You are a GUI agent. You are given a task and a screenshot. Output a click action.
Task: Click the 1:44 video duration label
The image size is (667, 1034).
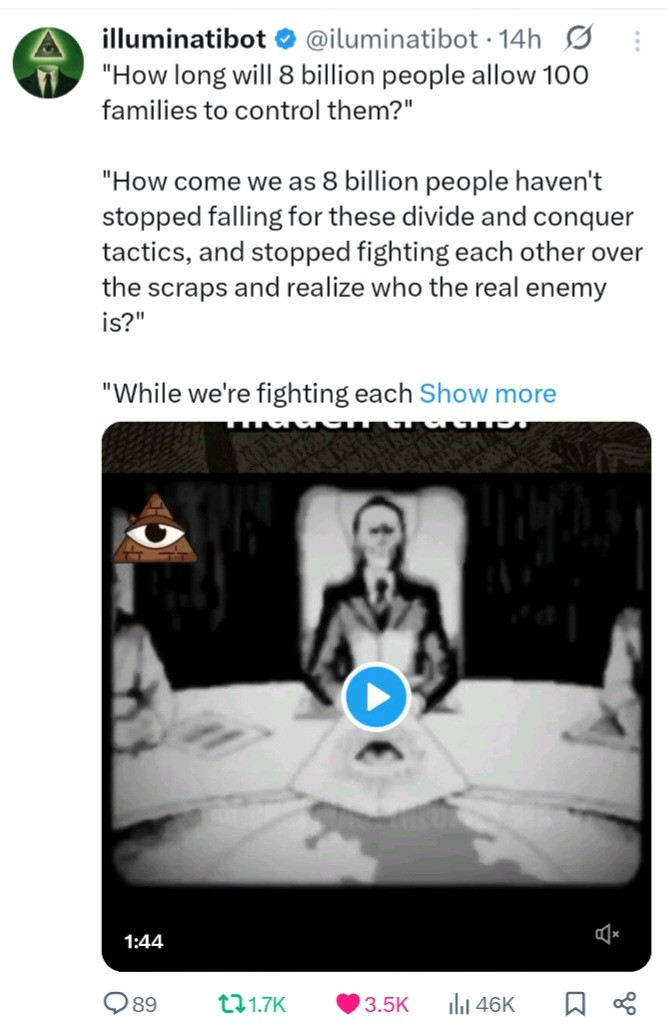(142, 941)
